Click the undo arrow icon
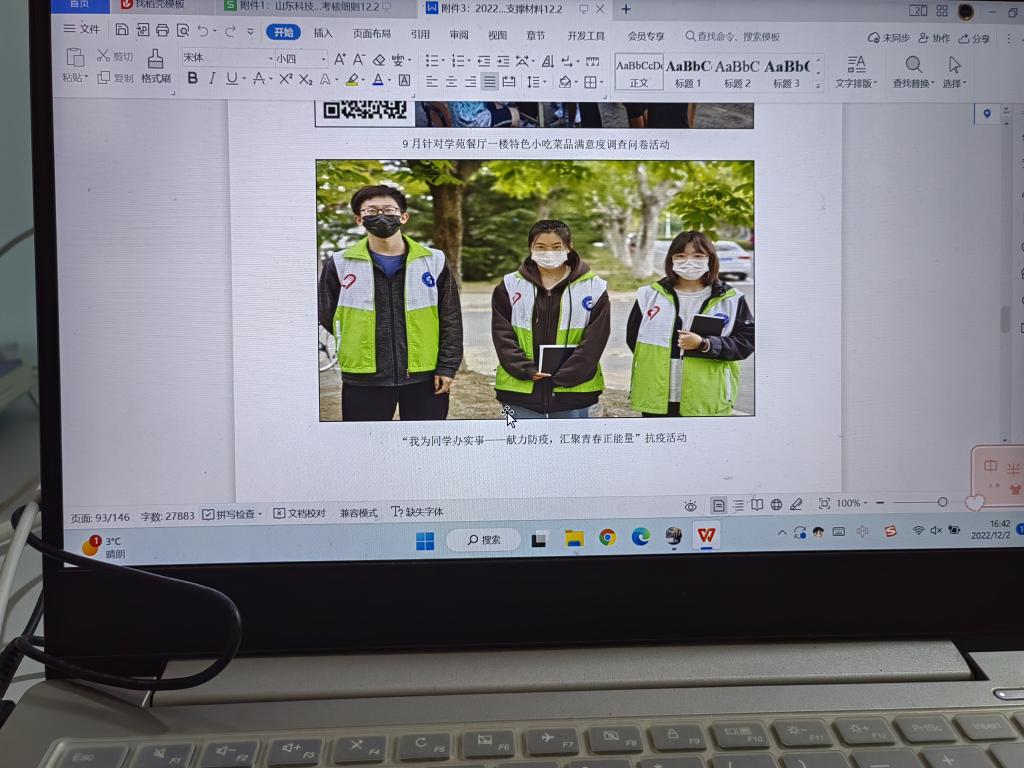This screenshot has height=768, width=1024. click(x=203, y=31)
